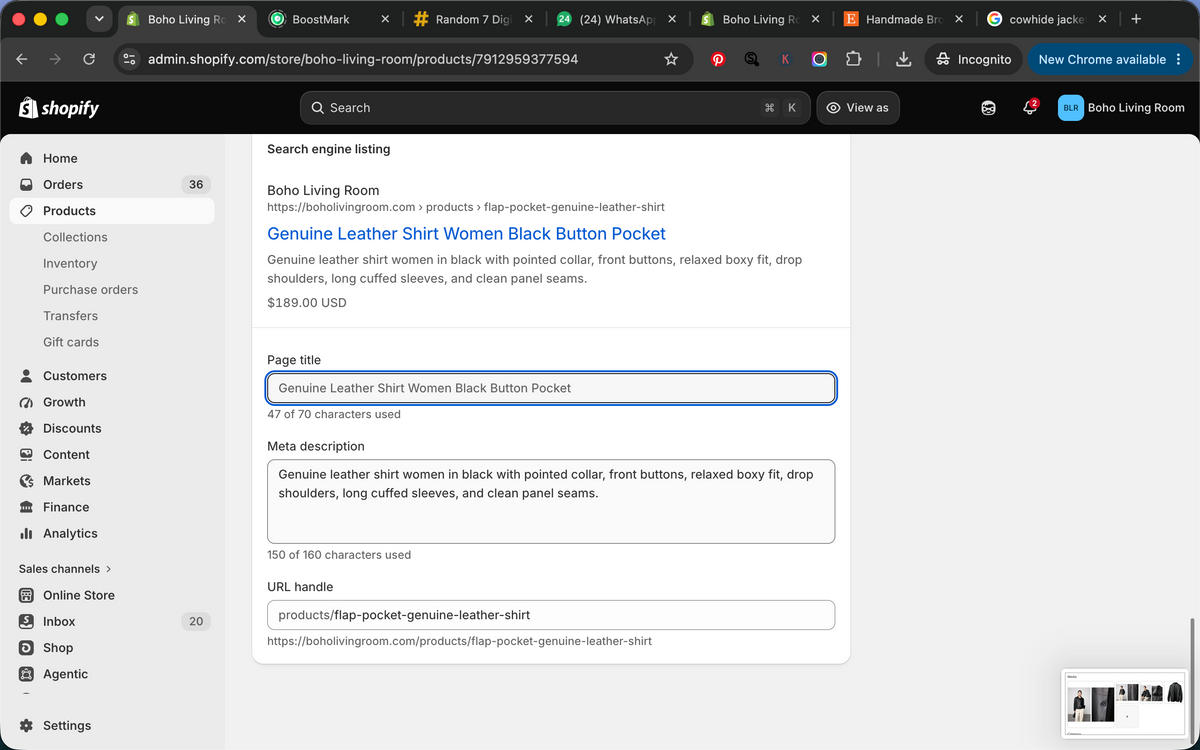The image size is (1200, 750).
Task: Click the browser downloads icon
Action: [903, 59]
